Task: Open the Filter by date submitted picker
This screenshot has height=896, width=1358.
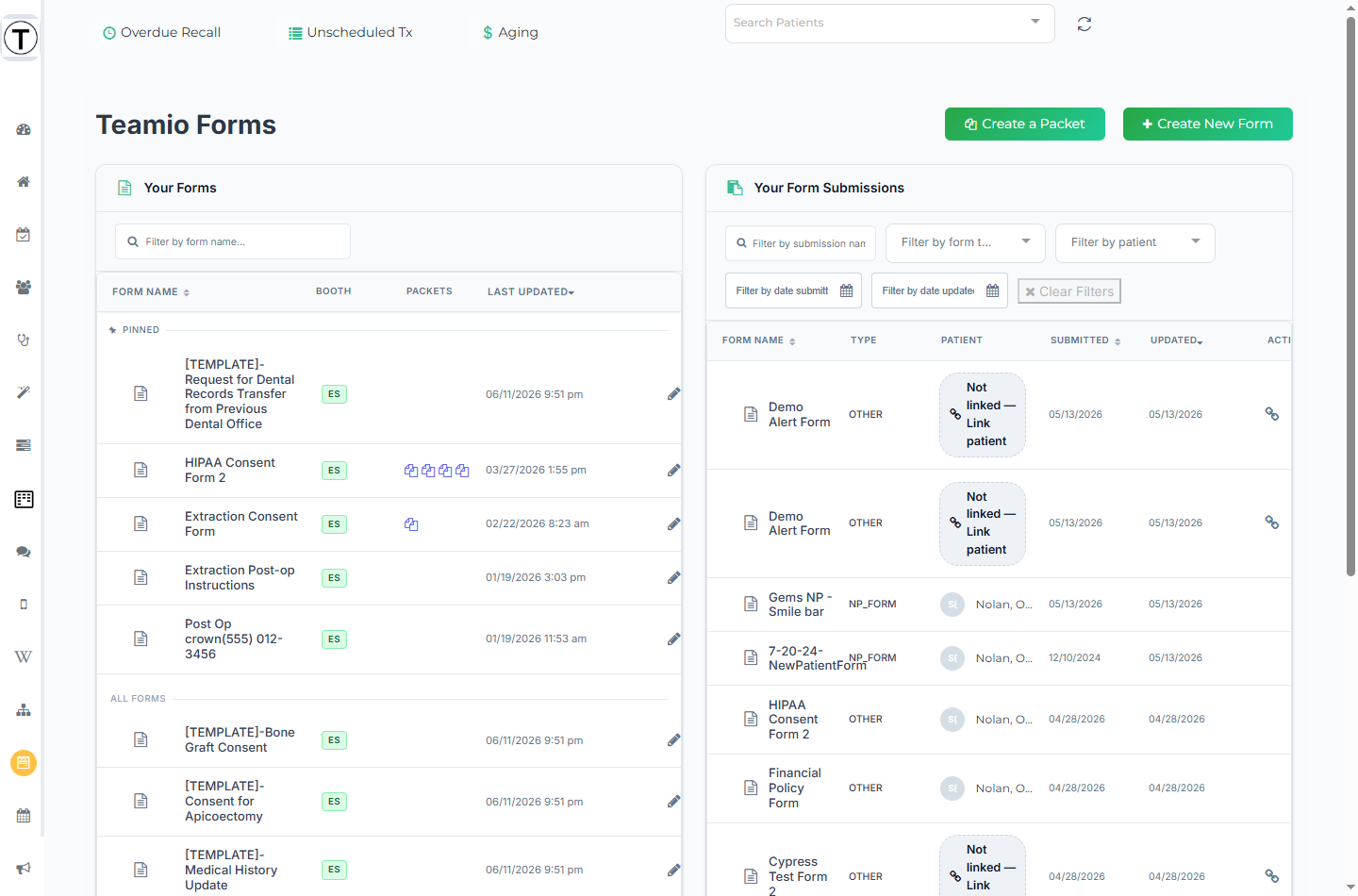Action: pyautogui.click(x=793, y=290)
